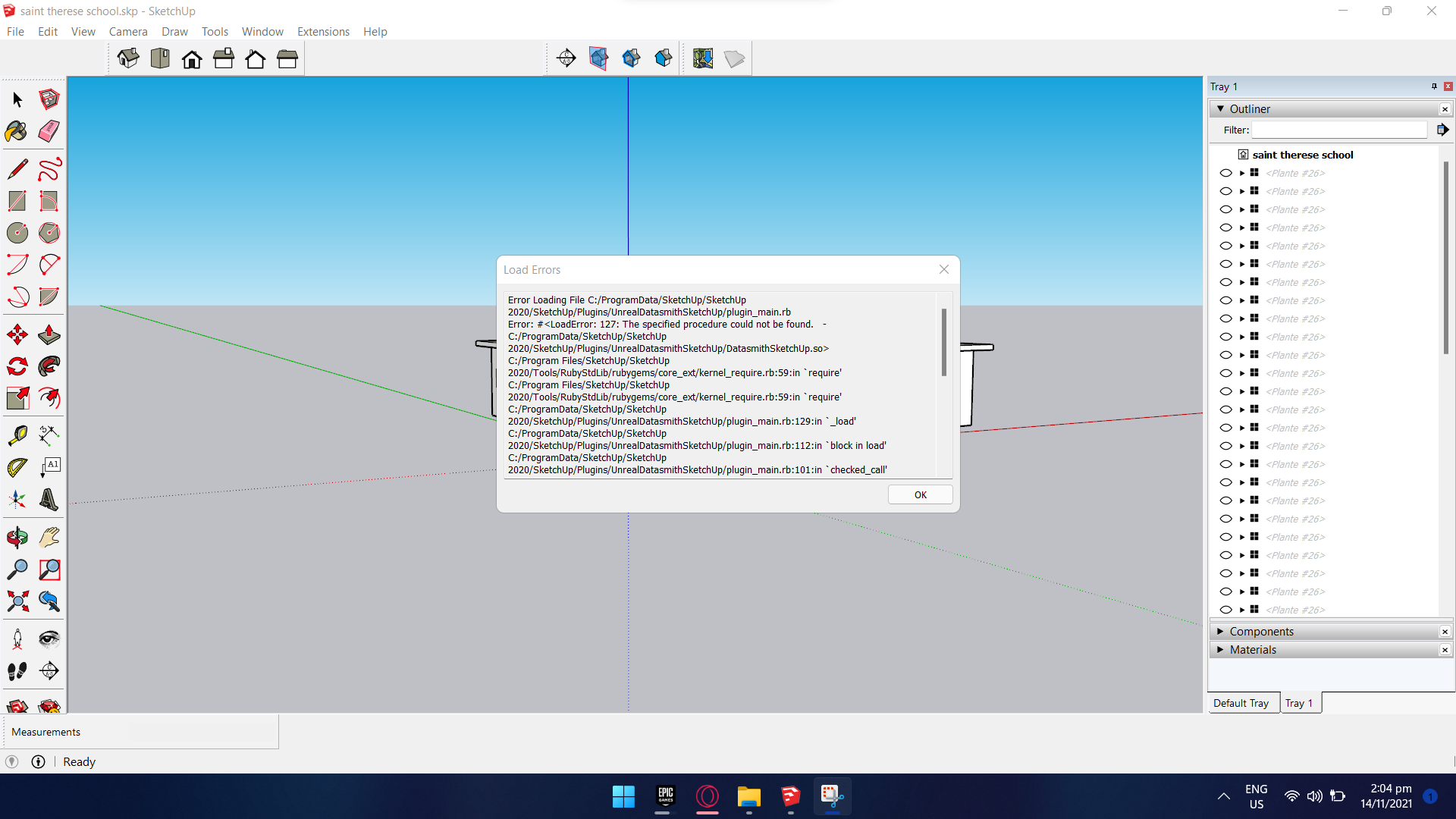Choose the Zoom Extents tool
1456x819 pixels.
tap(17, 601)
